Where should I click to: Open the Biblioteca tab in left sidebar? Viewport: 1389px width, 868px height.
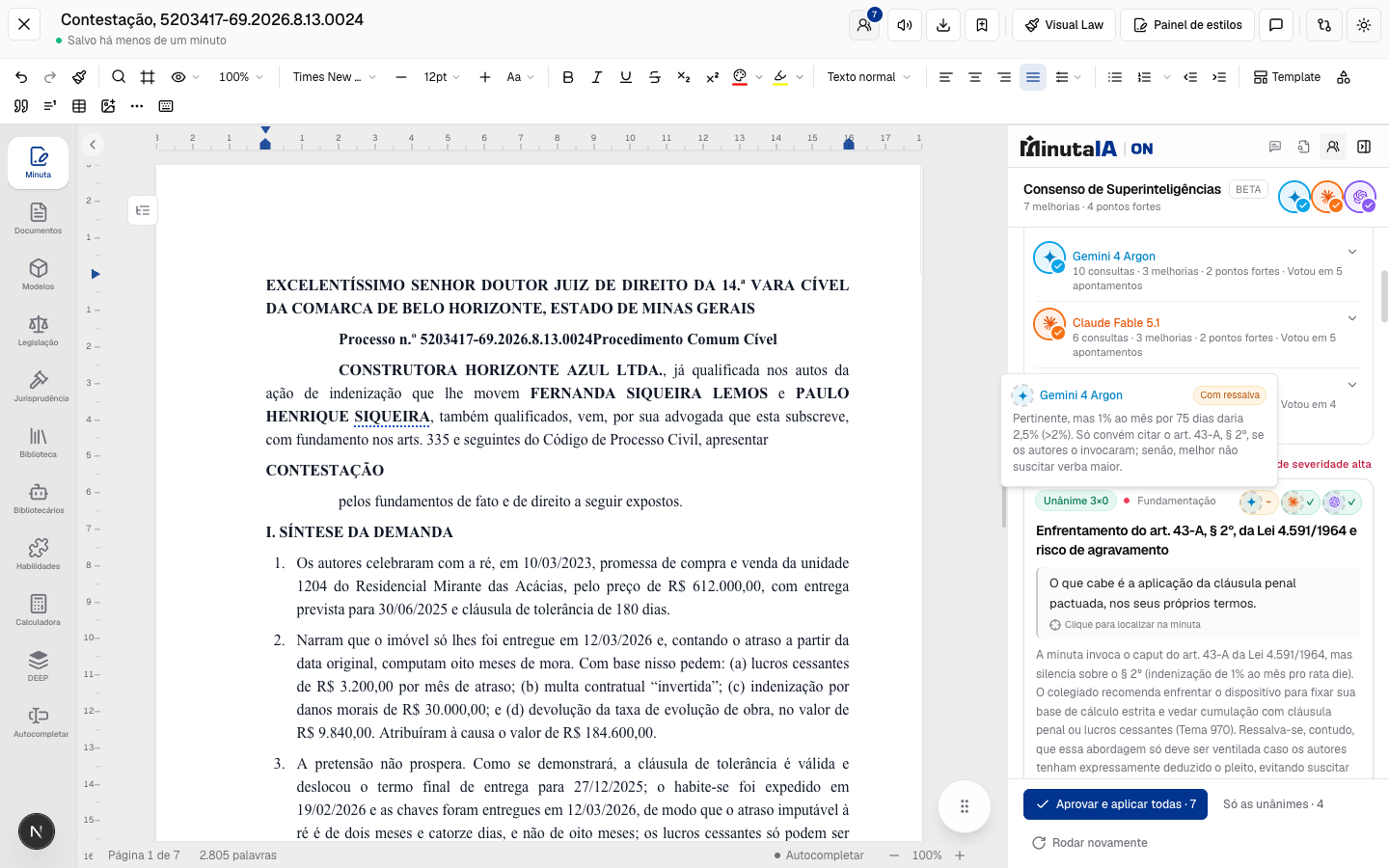[39, 443]
